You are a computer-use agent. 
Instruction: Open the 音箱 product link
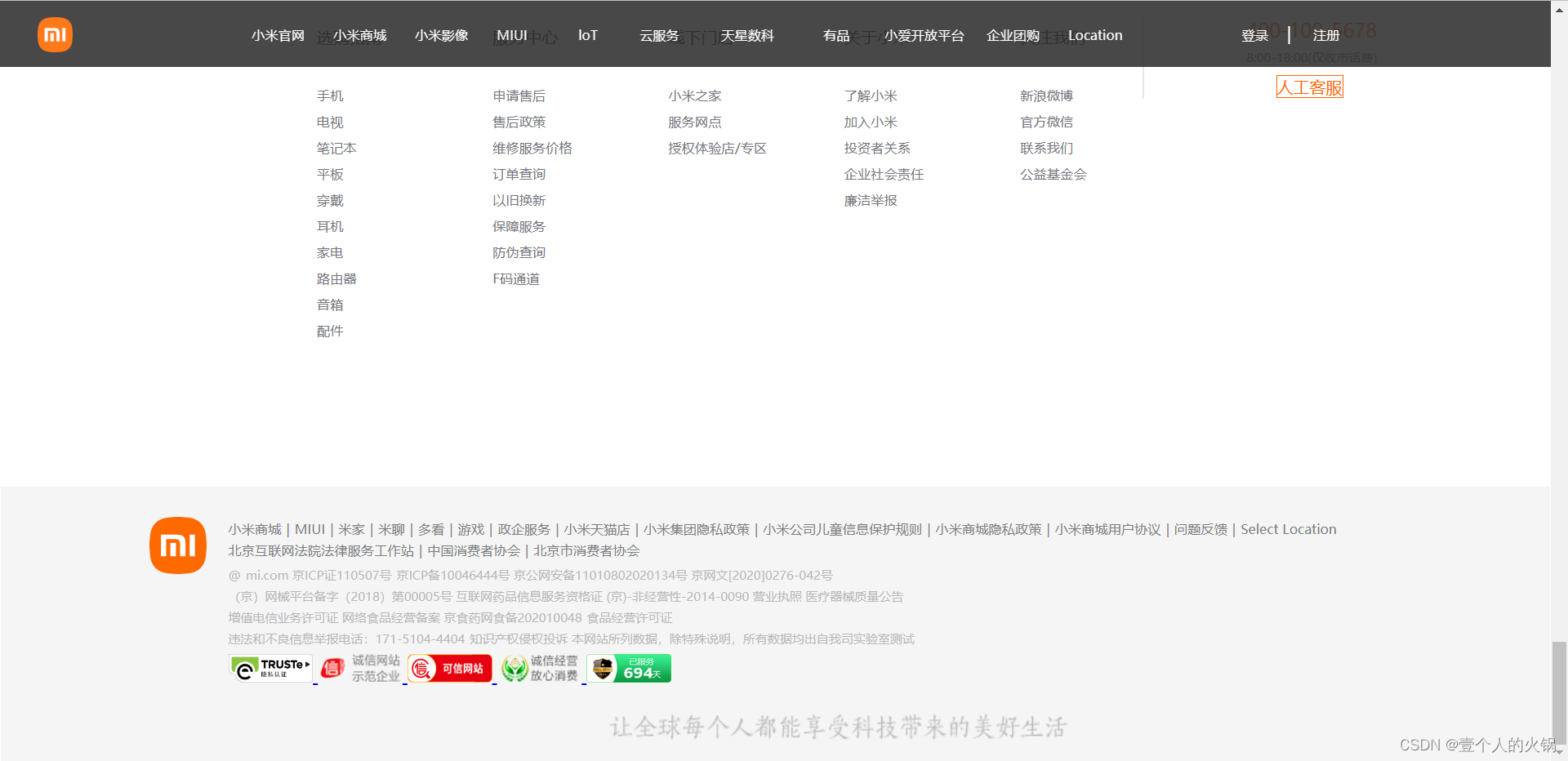(x=330, y=305)
